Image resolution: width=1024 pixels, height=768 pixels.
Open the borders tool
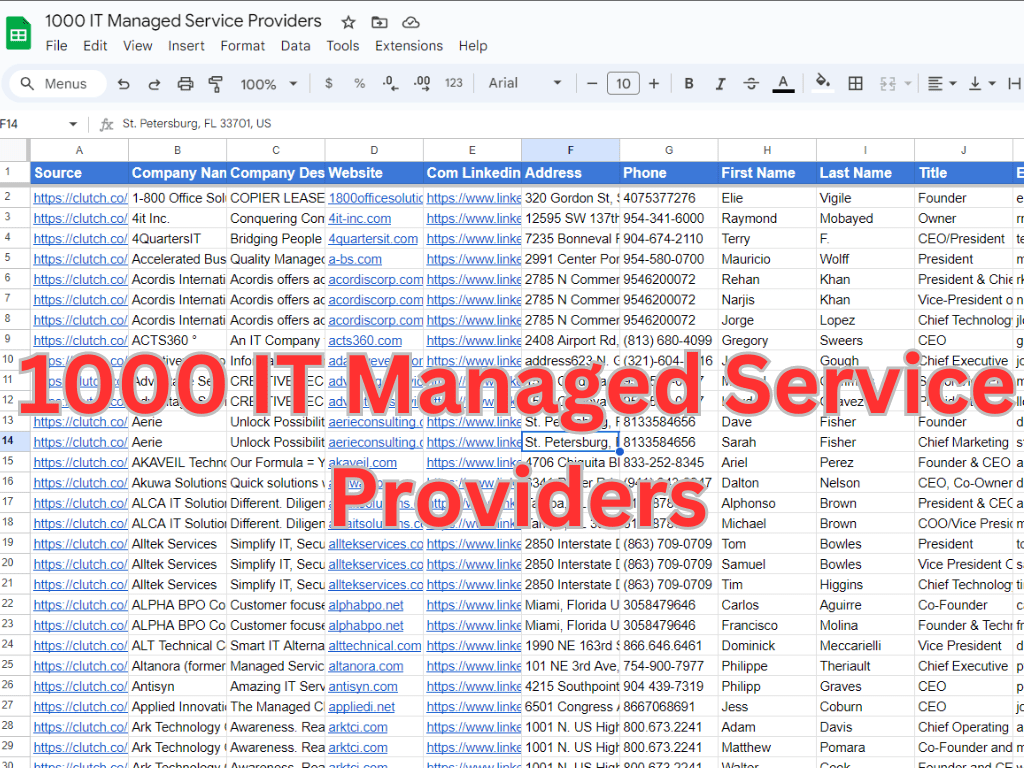(x=855, y=84)
